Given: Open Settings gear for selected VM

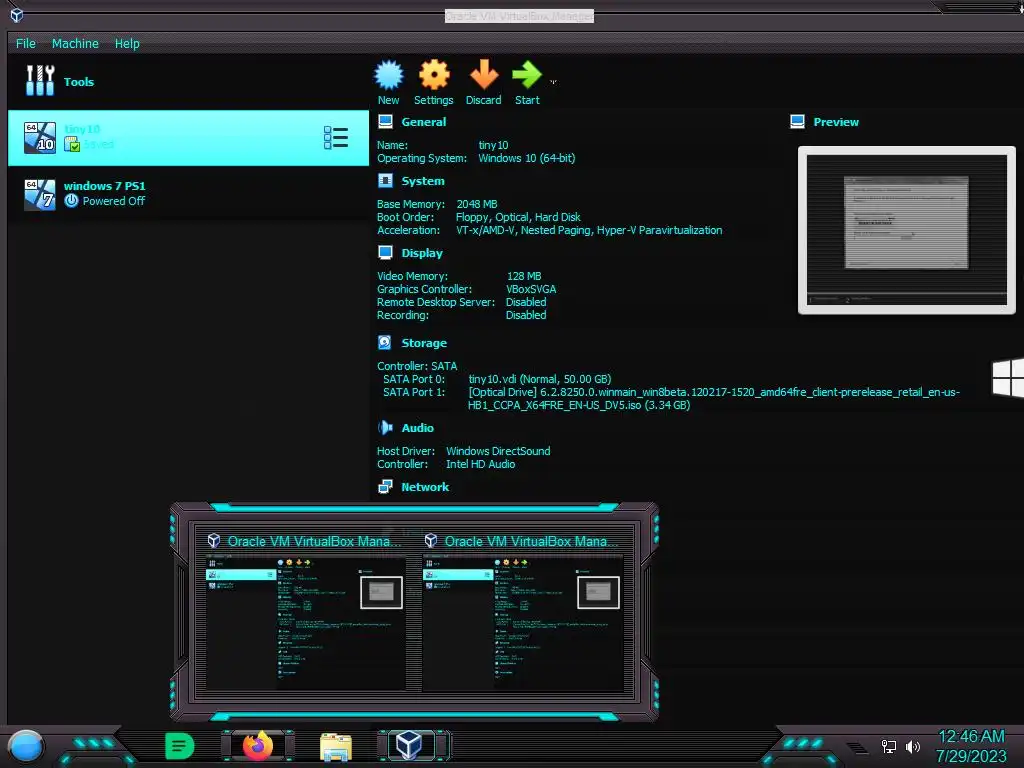Looking at the screenshot, I should pyautogui.click(x=434, y=75).
